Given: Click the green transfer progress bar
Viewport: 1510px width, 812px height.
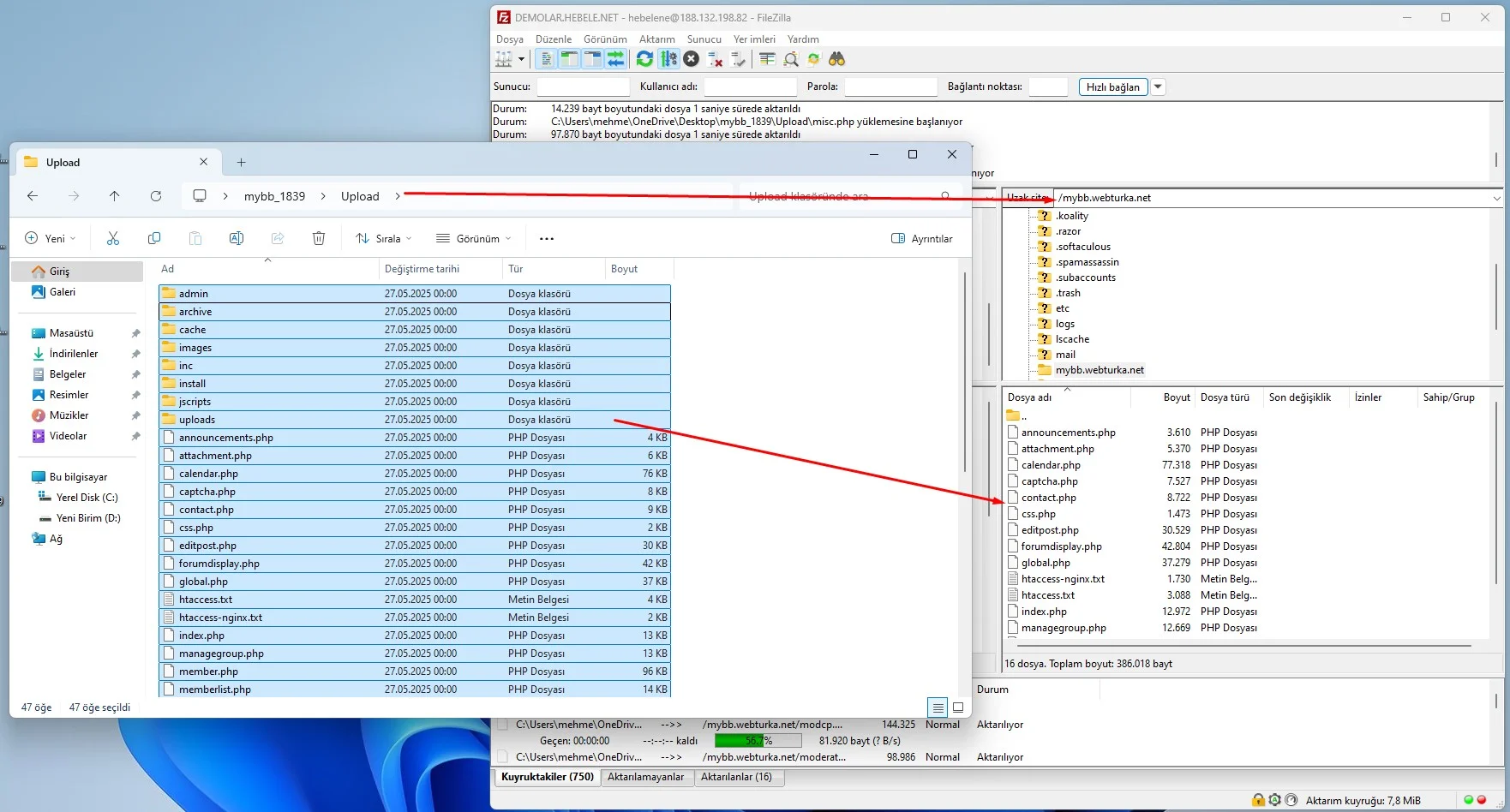Looking at the screenshot, I should click(758, 741).
